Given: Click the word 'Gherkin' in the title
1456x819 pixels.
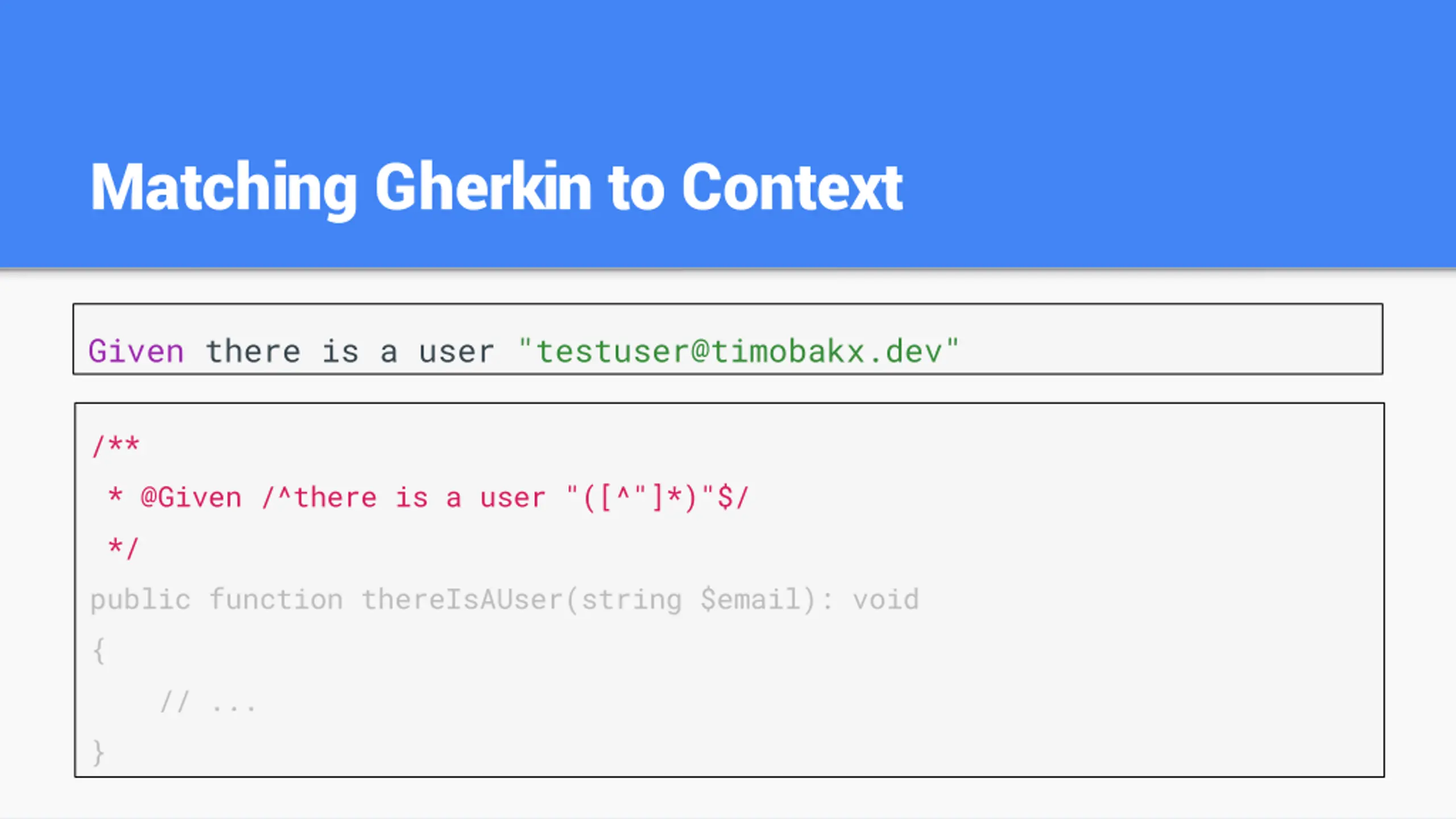Looking at the screenshot, I should (x=483, y=188).
